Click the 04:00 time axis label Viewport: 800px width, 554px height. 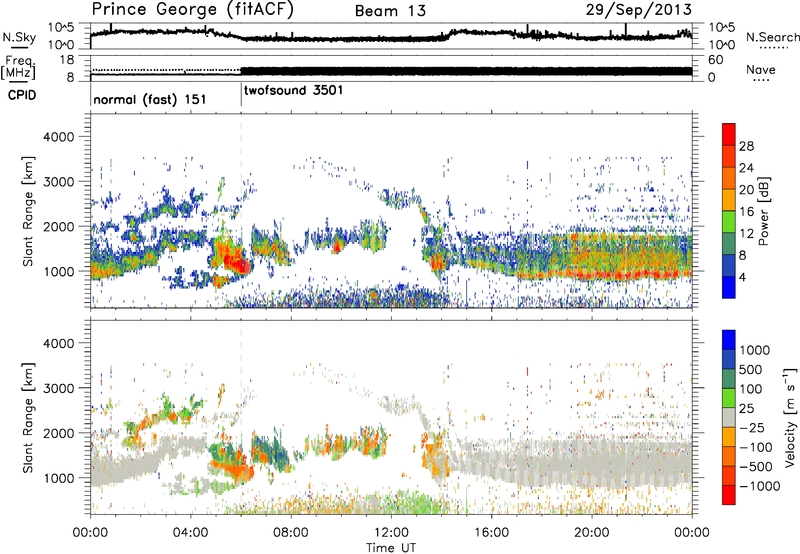[190, 533]
